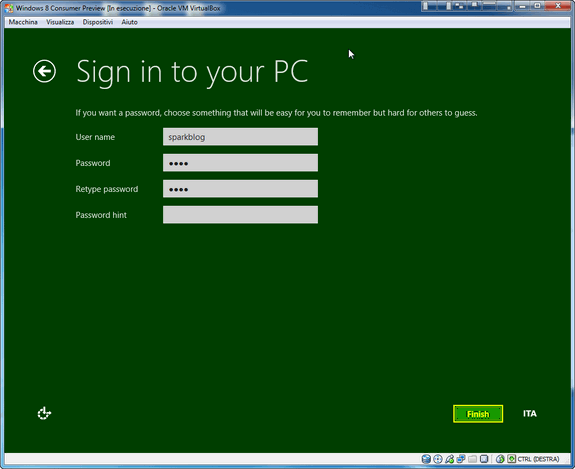Focus the Retype password field
This screenshot has width=575, height=469.
click(x=240, y=189)
